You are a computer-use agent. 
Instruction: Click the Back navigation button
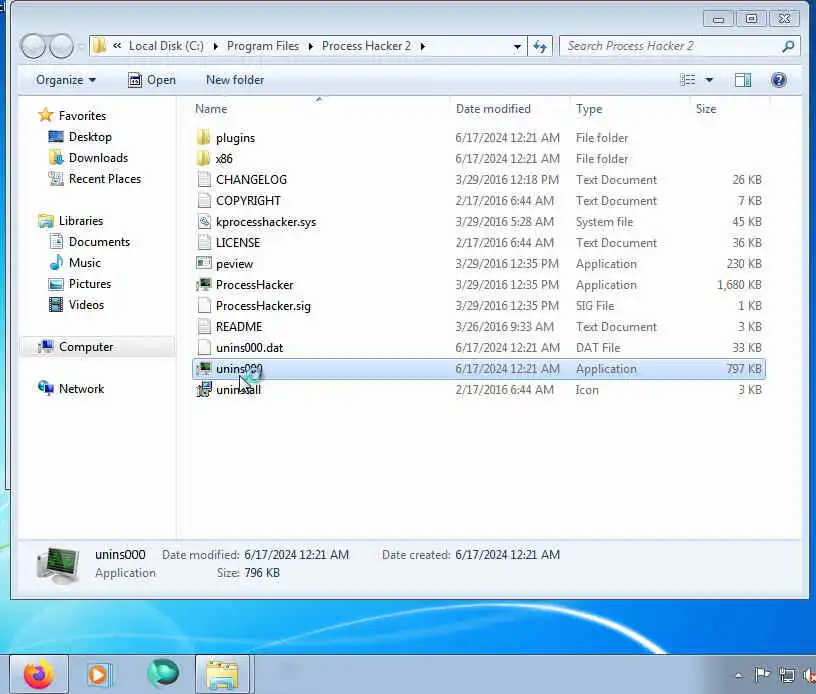coord(34,46)
